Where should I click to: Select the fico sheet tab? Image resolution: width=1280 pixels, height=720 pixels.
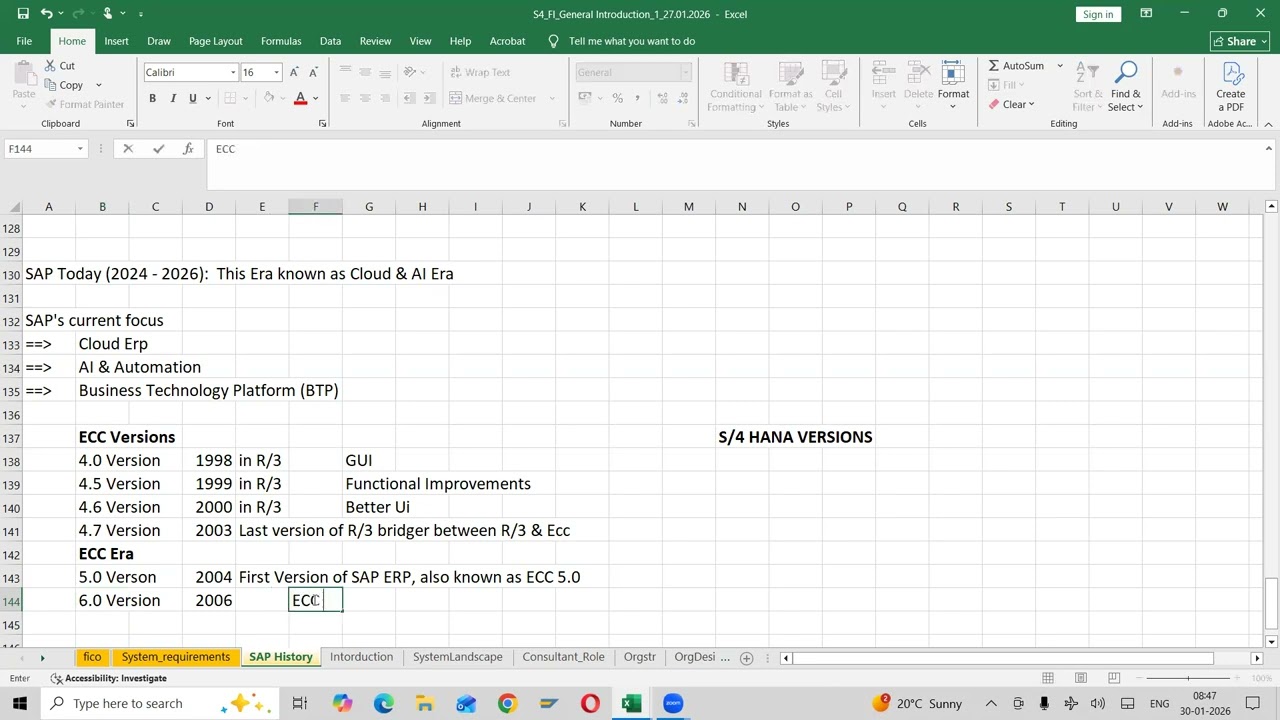pyautogui.click(x=92, y=657)
